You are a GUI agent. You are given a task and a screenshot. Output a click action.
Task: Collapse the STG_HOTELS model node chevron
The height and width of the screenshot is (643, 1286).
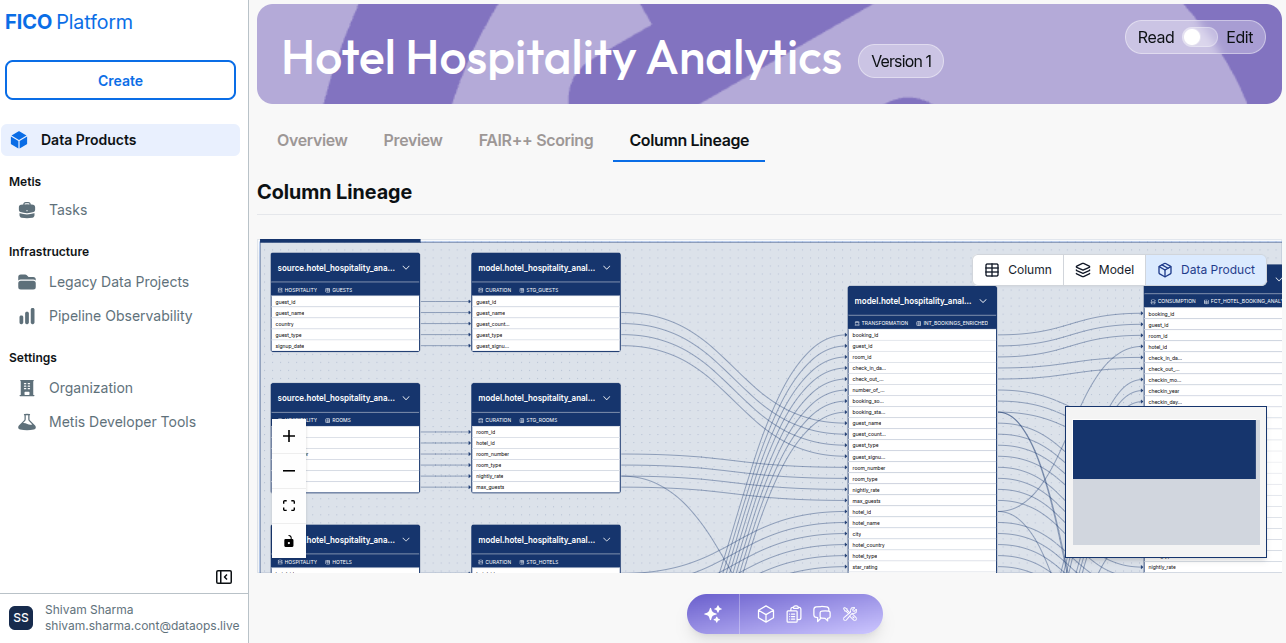tap(607, 540)
